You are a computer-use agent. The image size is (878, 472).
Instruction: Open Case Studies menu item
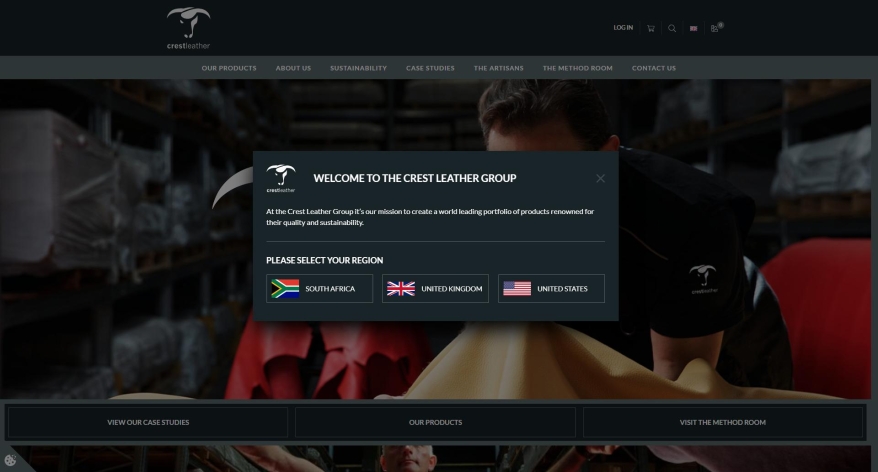pyautogui.click(x=430, y=68)
